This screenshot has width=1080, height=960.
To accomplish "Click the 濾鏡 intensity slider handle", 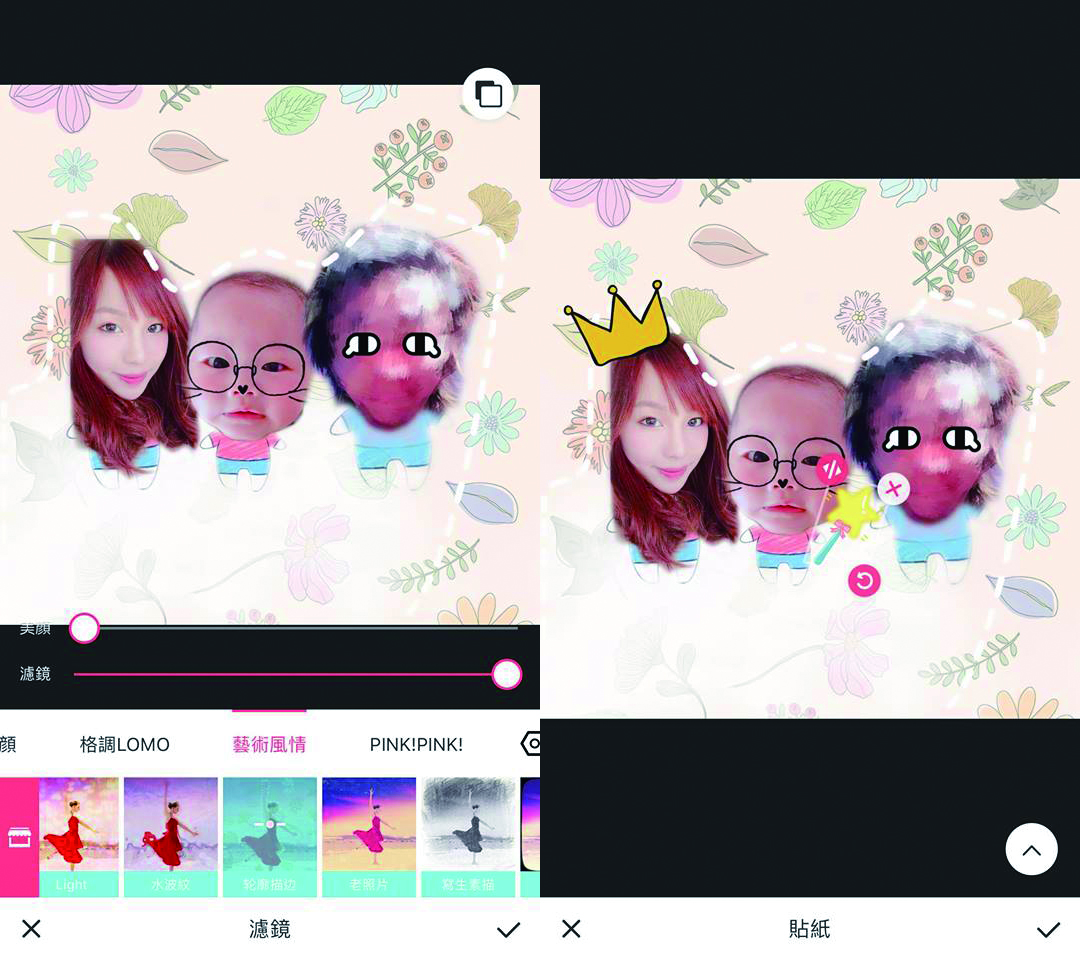I will [x=507, y=674].
